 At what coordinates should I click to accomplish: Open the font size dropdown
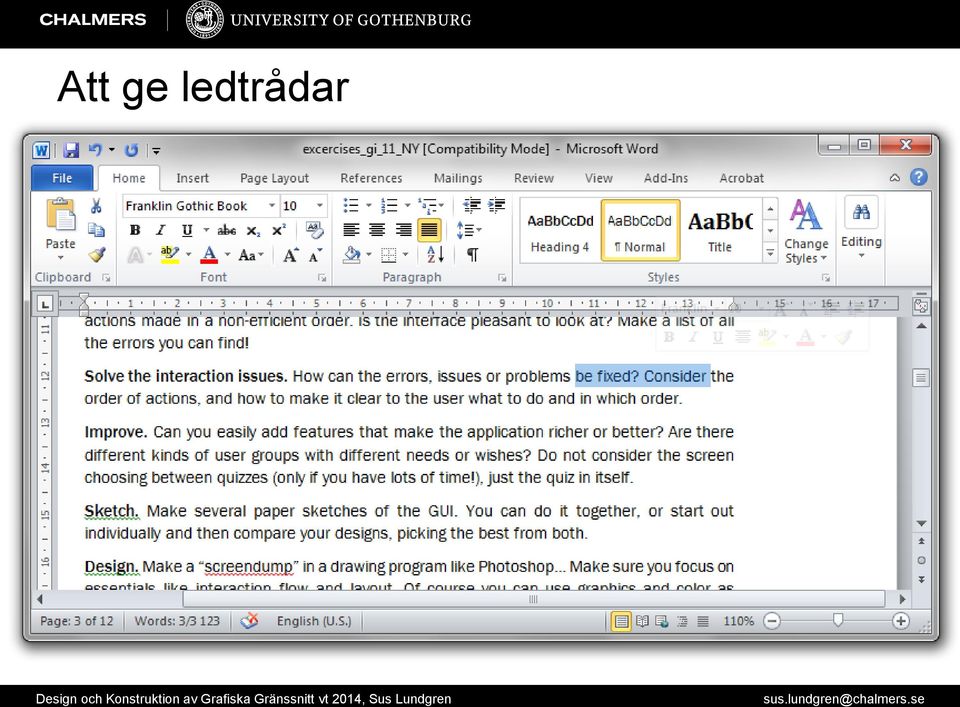coord(320,206)
